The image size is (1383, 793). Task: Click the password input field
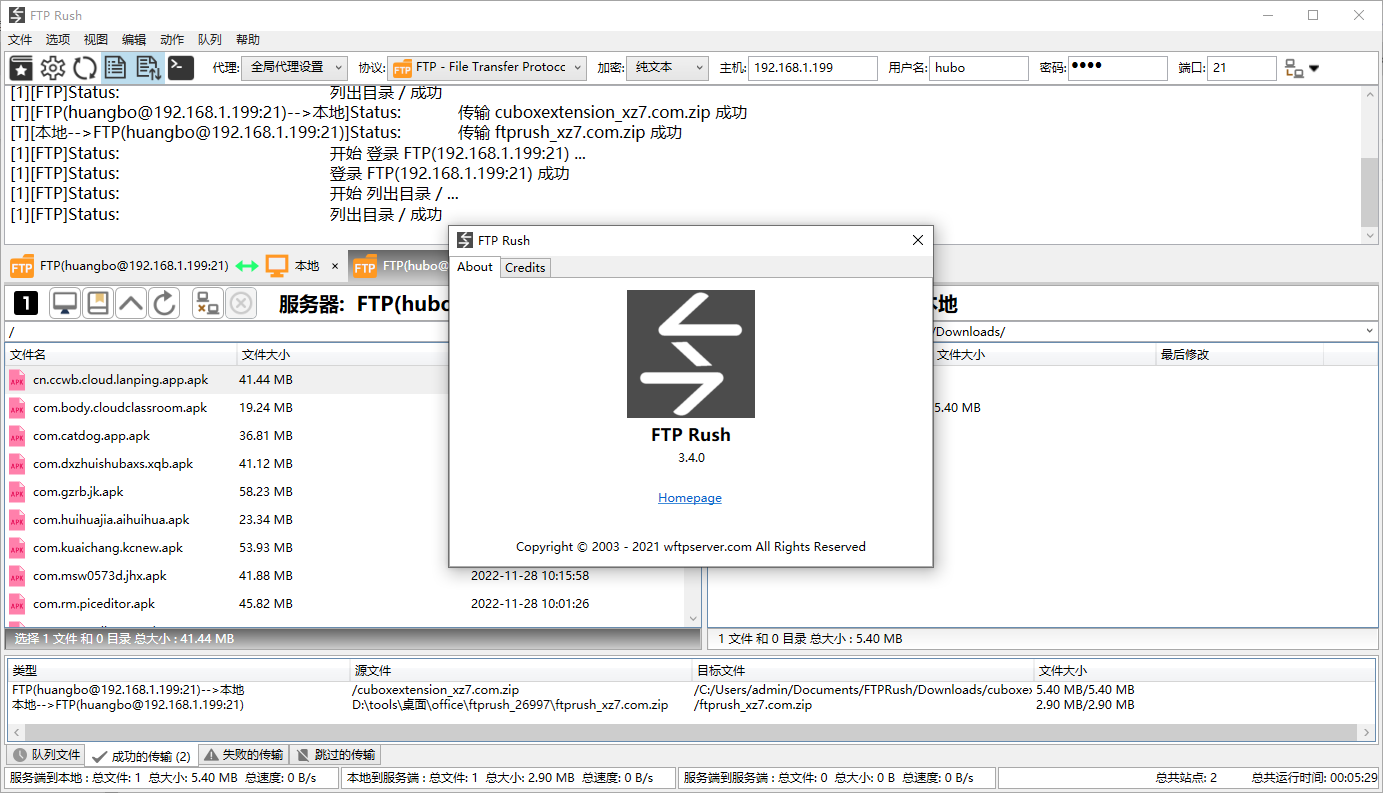pyautogui.click(x=1117, y=68)
